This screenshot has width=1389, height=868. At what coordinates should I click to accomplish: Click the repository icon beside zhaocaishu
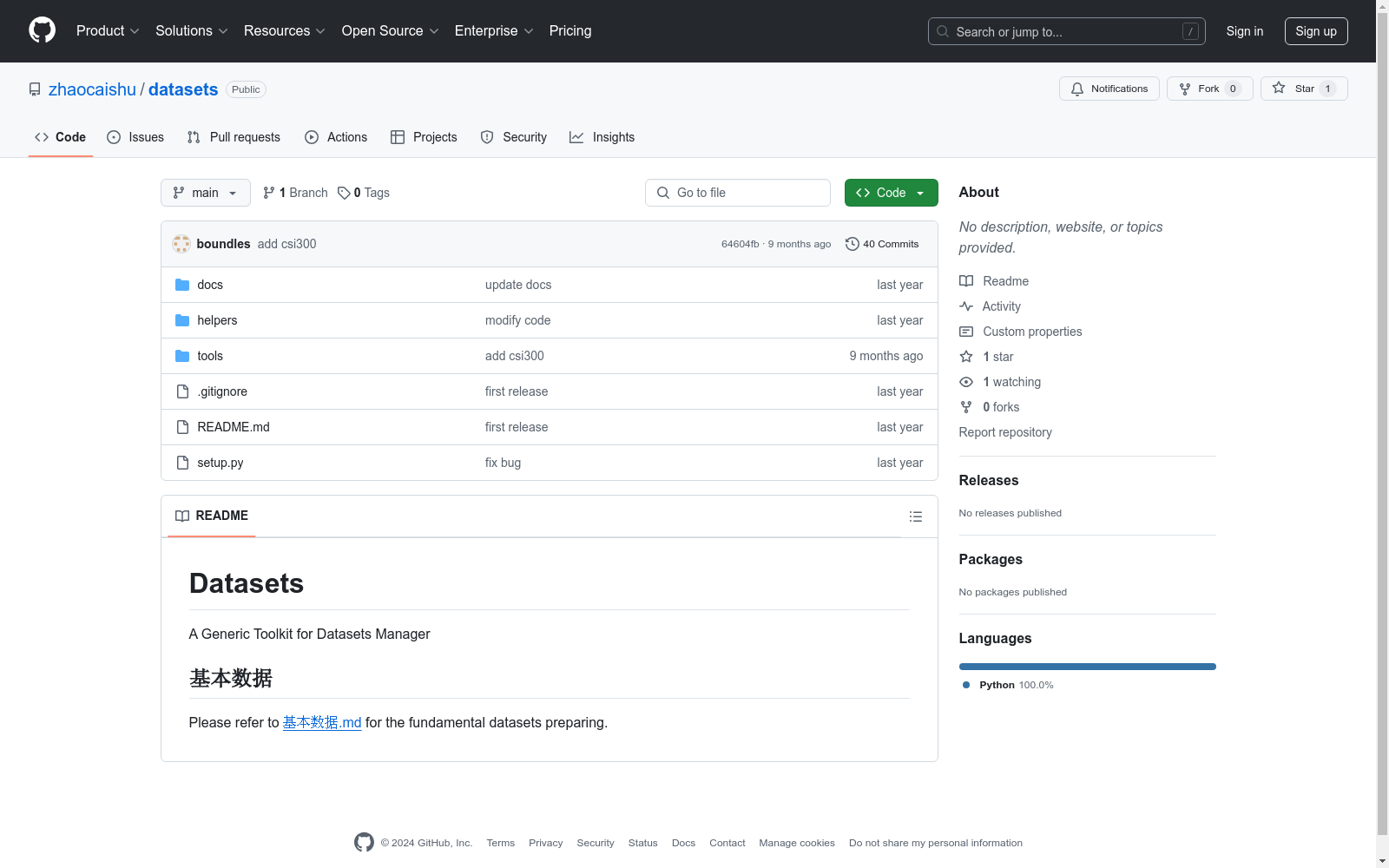click(x=35, y=89)
